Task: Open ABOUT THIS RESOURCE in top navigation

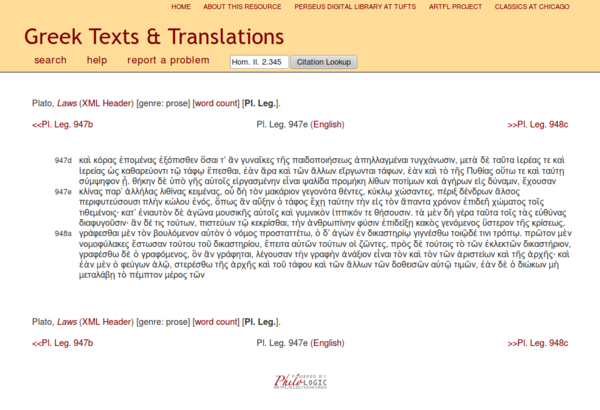Action: (241, 7)
